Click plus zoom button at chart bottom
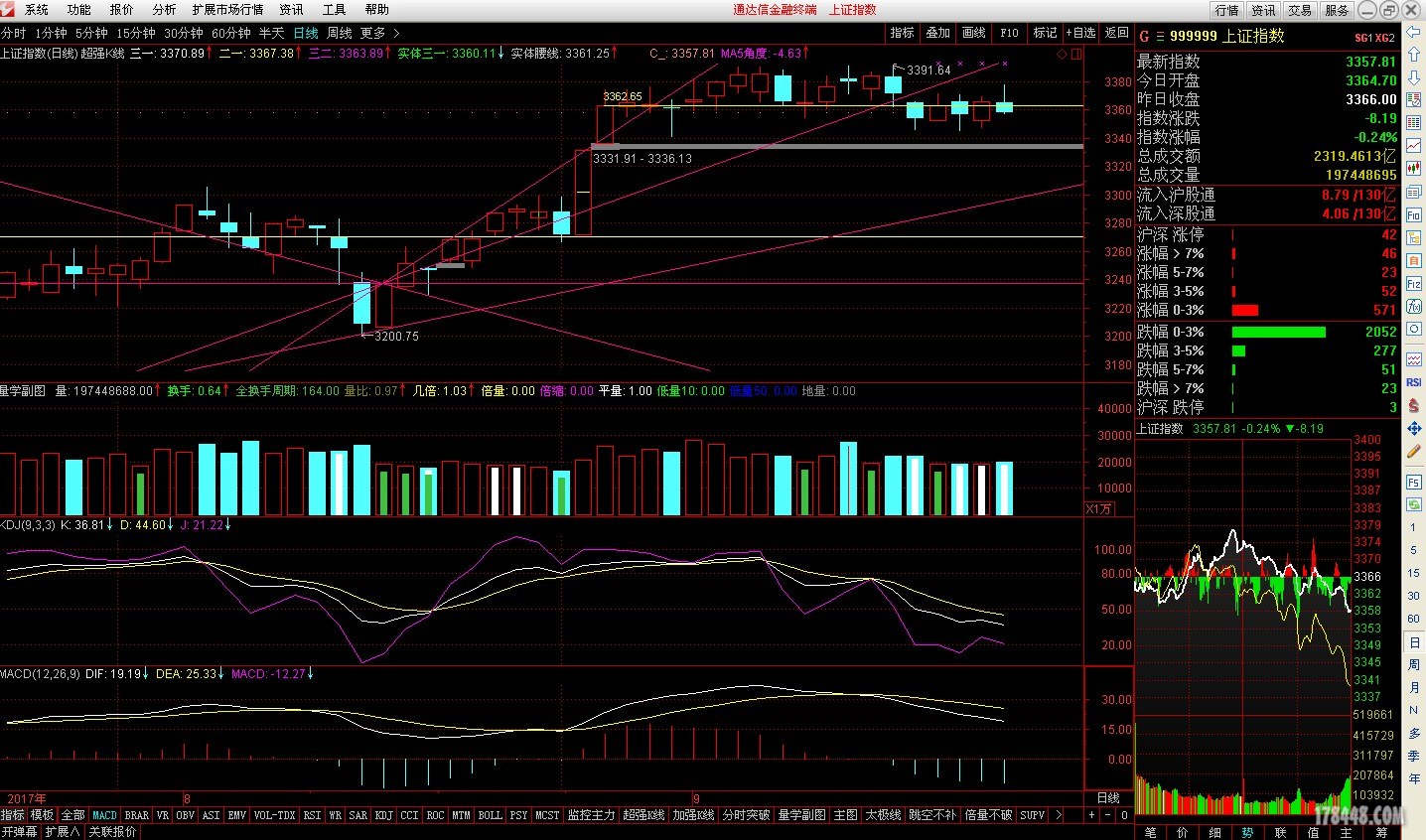The width and height of the screenshot is (1426, 840). (x=1091, y=815)
